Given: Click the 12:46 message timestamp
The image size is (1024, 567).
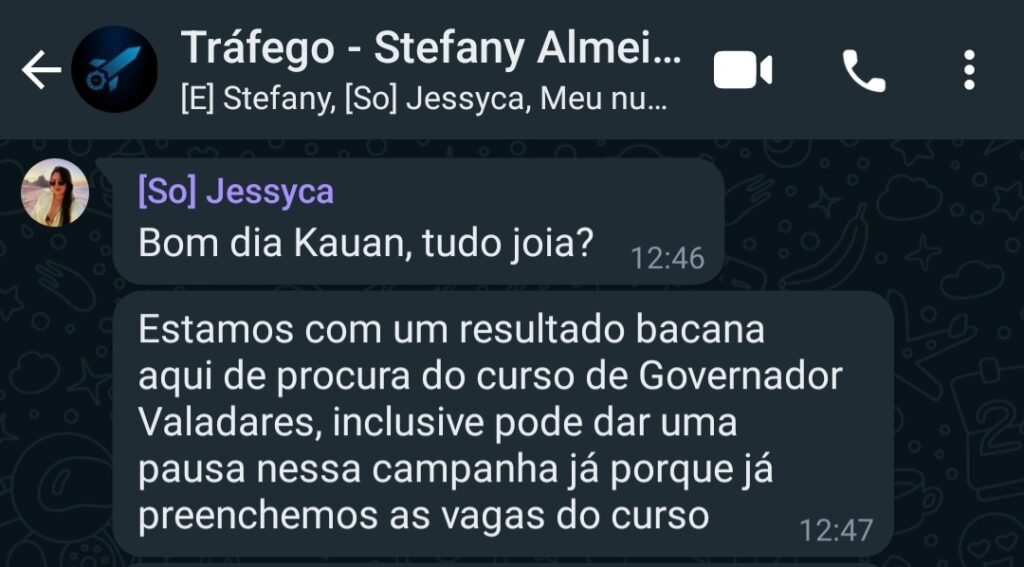Looking at the screenshot, I should (667, 259).
